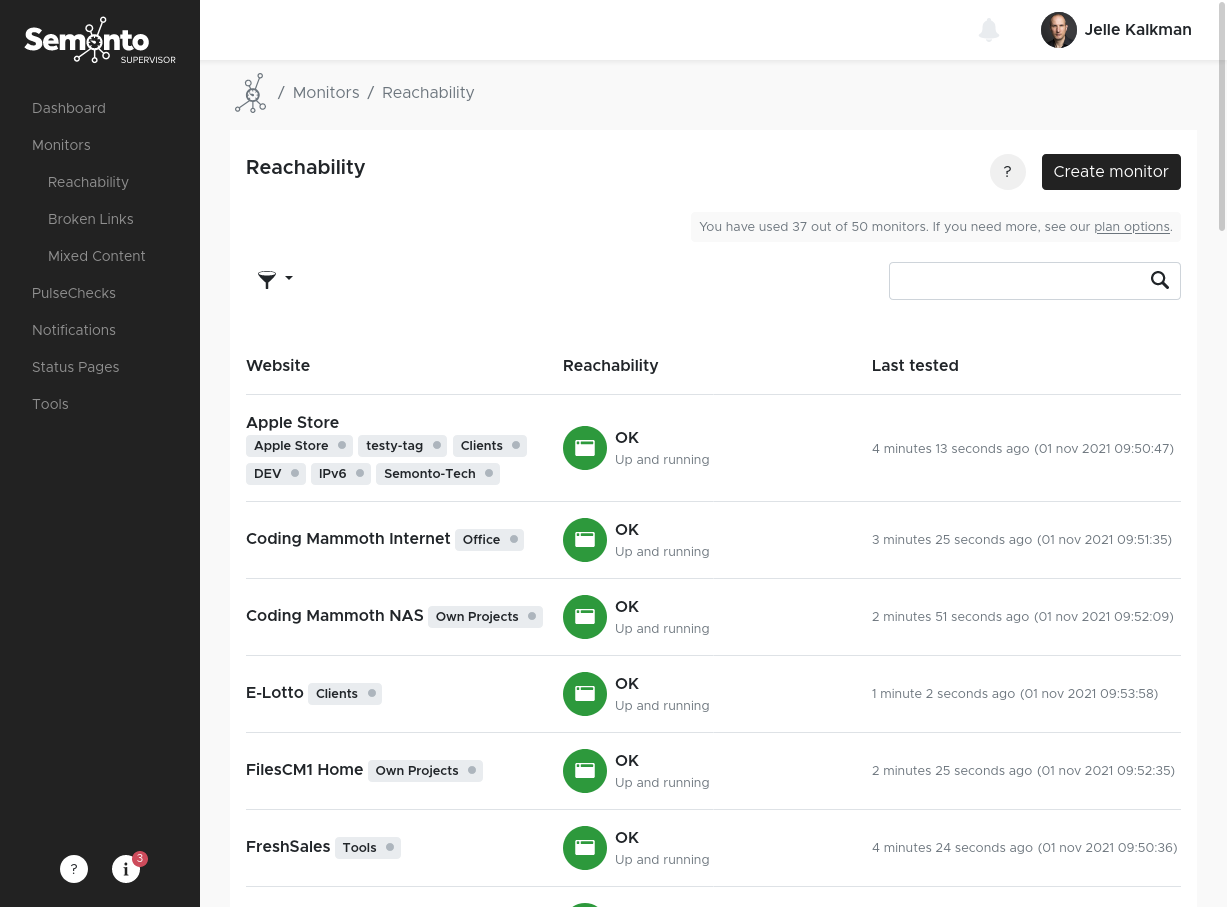Click the notification bell icon
The width and height of the screenshot is (1227, 907).
coord(989,30)
